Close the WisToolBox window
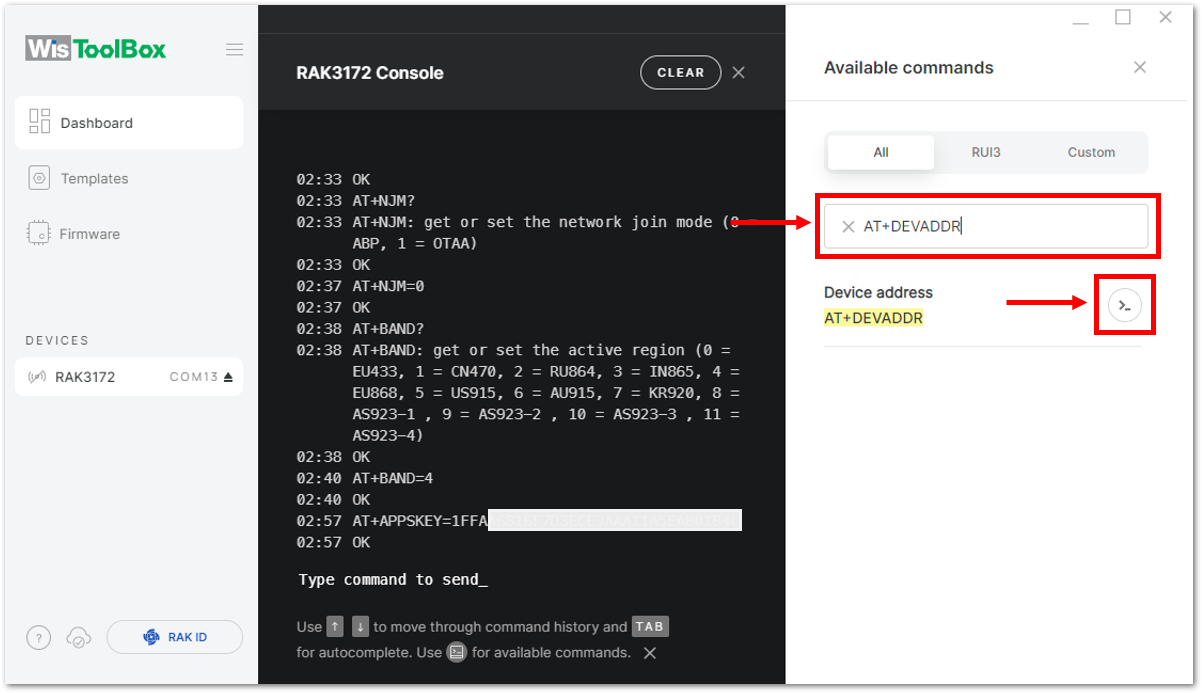 click(1165, 18)
